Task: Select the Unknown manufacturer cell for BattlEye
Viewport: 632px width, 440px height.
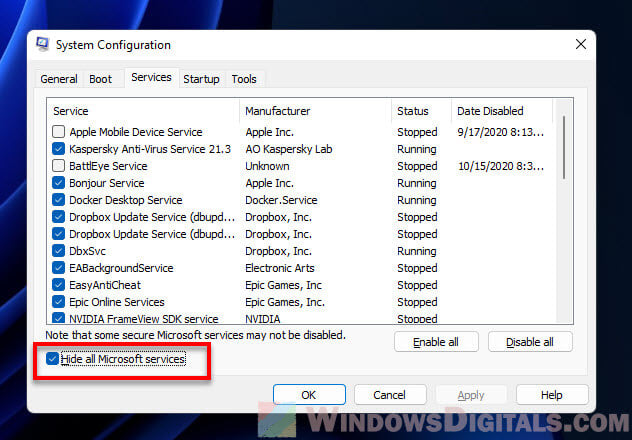Action: pyautogui.click(x=267, y=166)
